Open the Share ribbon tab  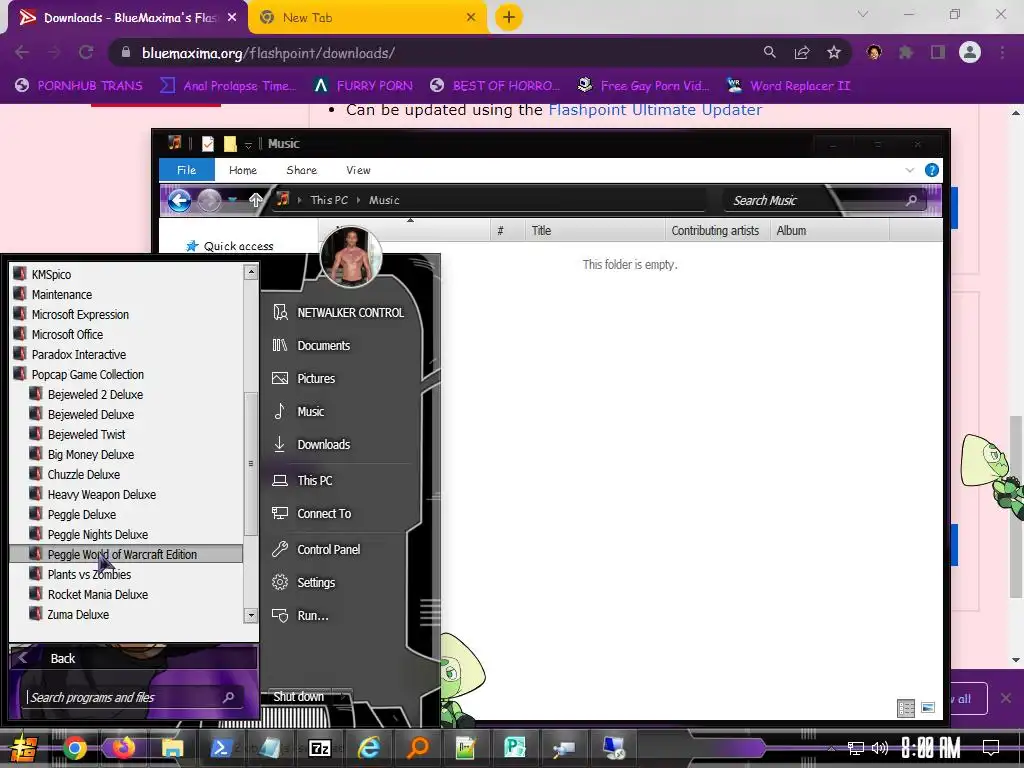(x=302, y=170)
